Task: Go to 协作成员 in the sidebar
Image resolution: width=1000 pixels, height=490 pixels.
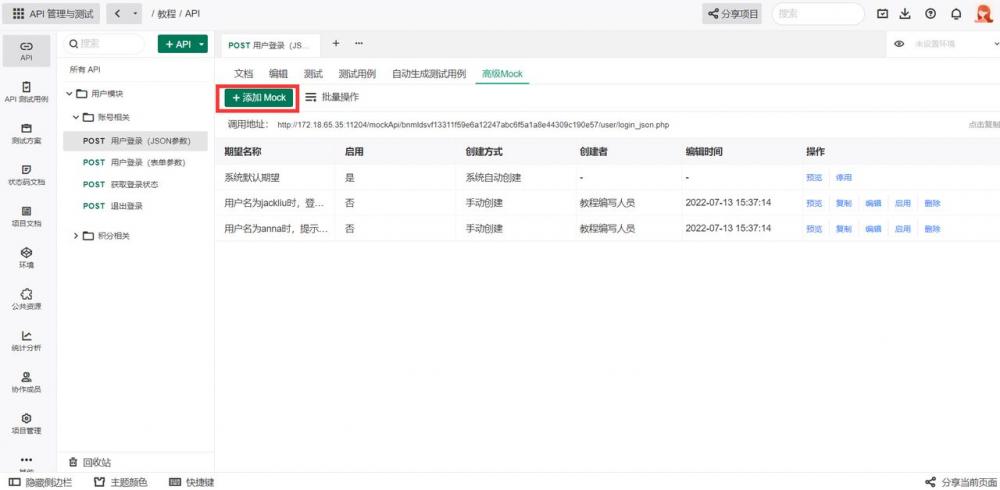Action: click(27, 381)
